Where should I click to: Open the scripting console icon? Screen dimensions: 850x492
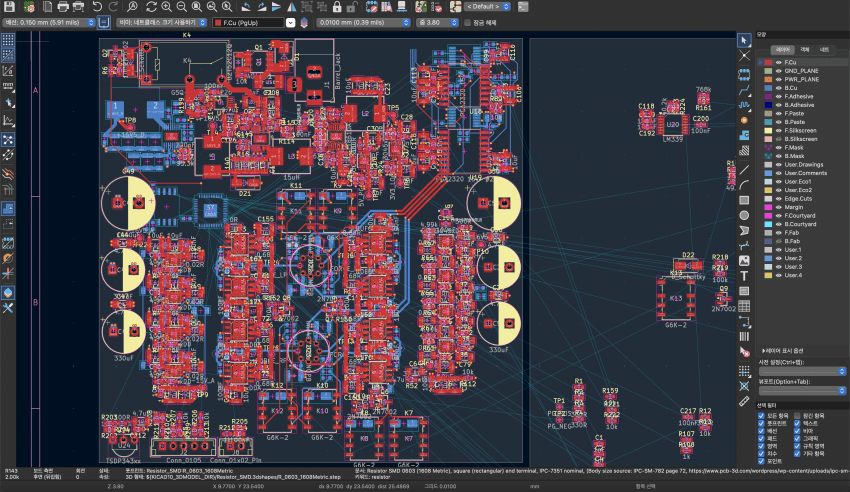coord(523,7)
